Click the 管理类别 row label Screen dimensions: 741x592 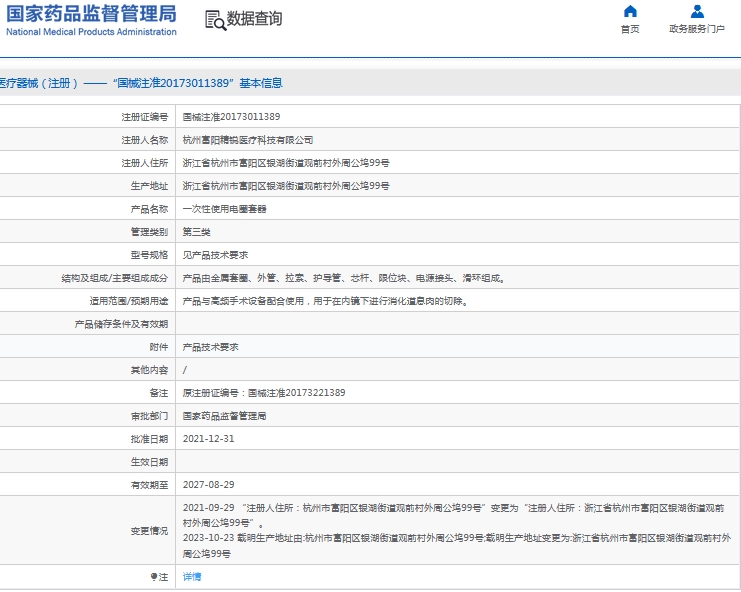149,232
